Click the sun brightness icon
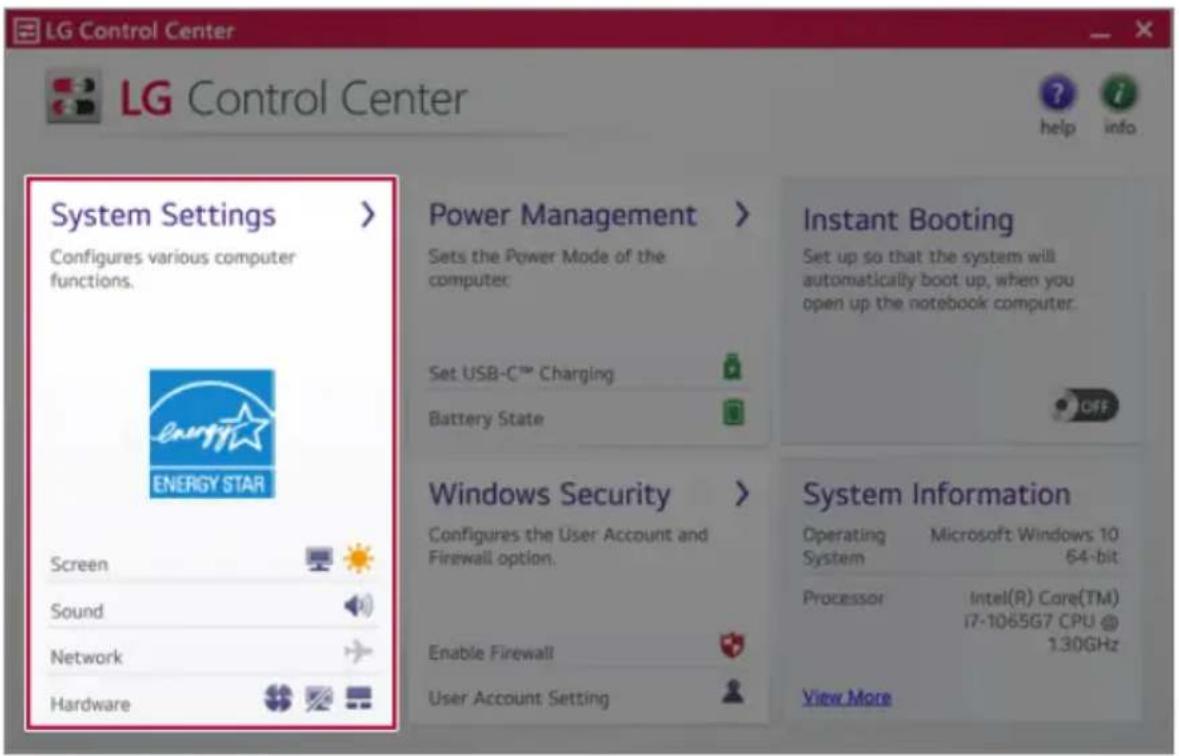 [x=359, y=559]
